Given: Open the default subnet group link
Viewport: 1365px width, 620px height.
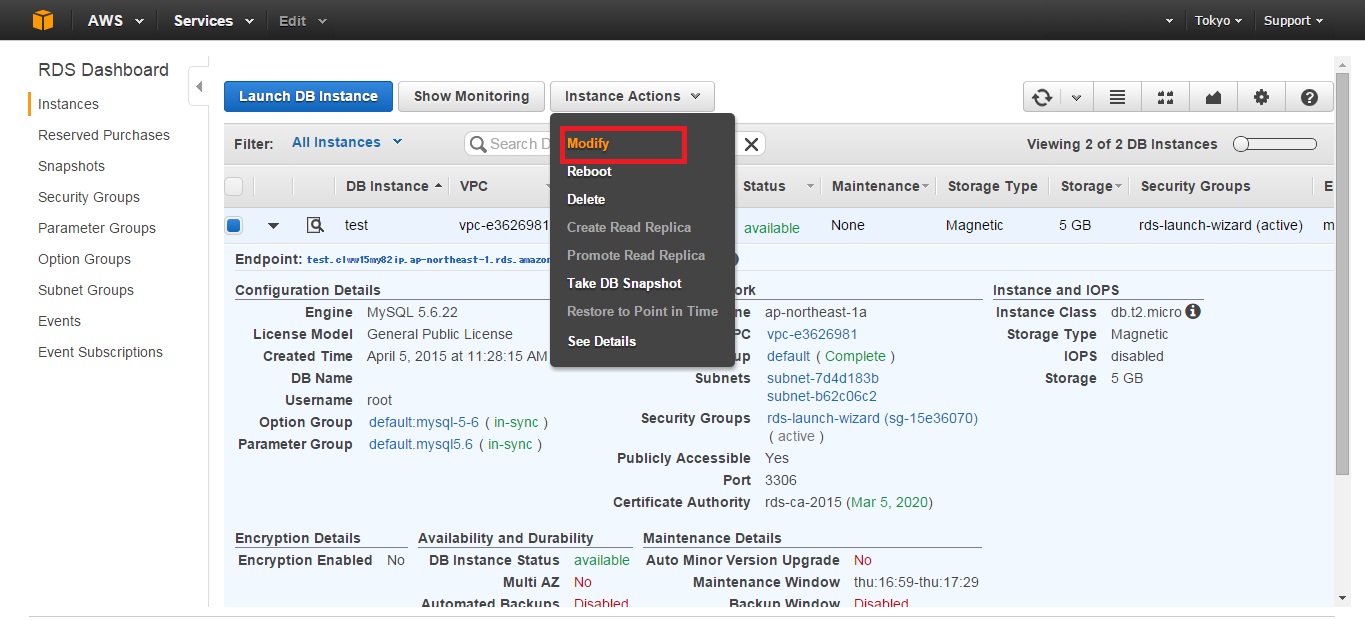Looking at the screenshot, I should (788, 356).
